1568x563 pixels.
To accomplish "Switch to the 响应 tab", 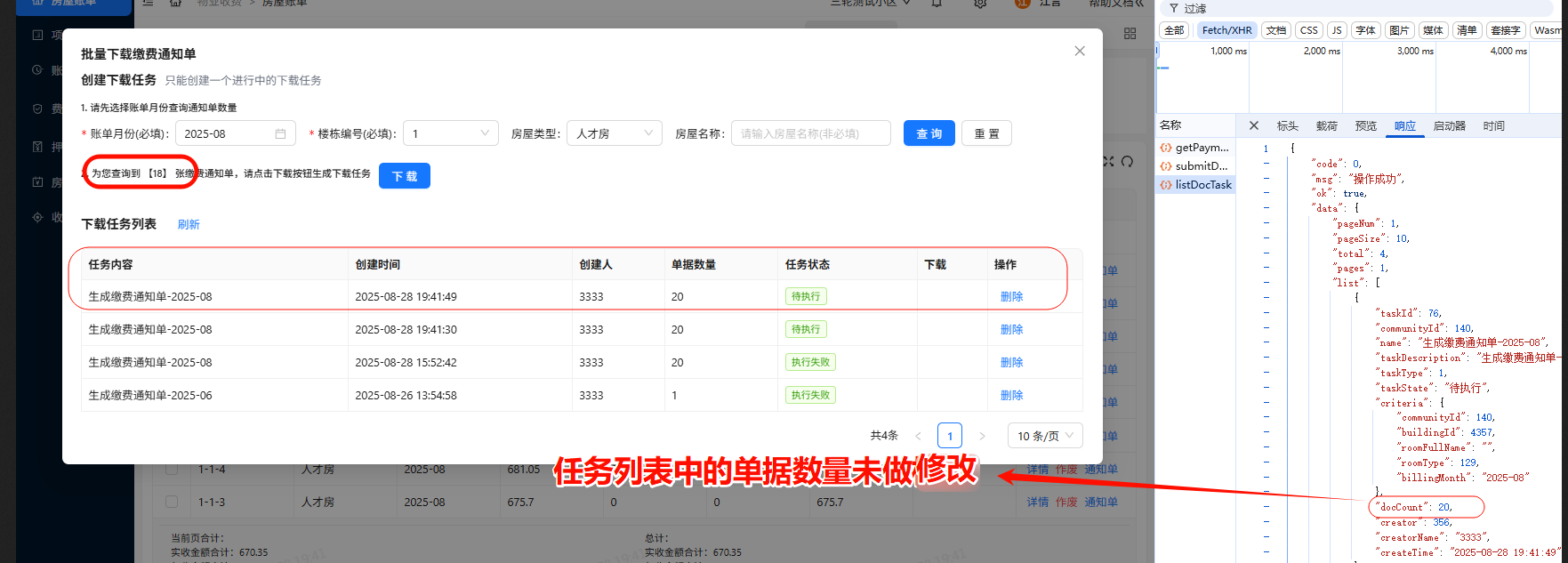I will [x=1404, y=126].
